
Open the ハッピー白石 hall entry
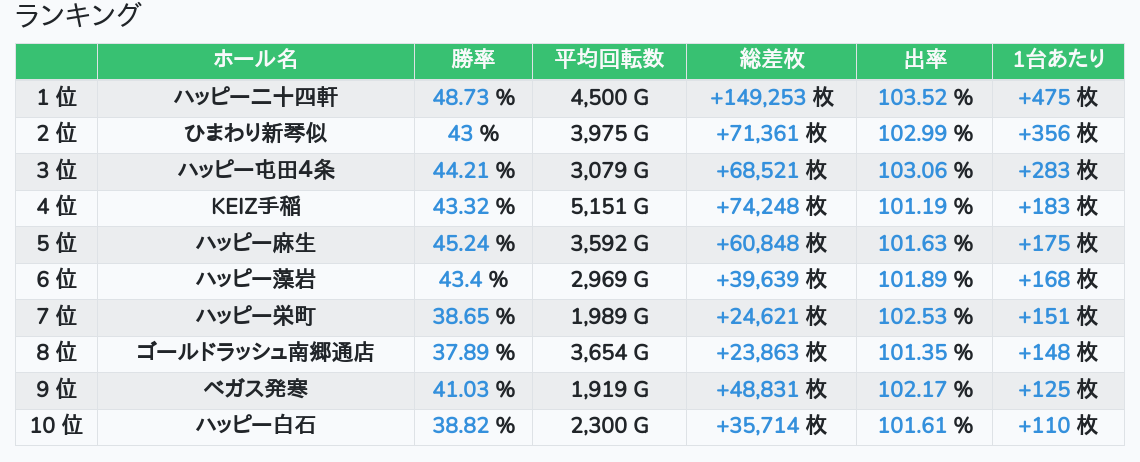point(255,426)
